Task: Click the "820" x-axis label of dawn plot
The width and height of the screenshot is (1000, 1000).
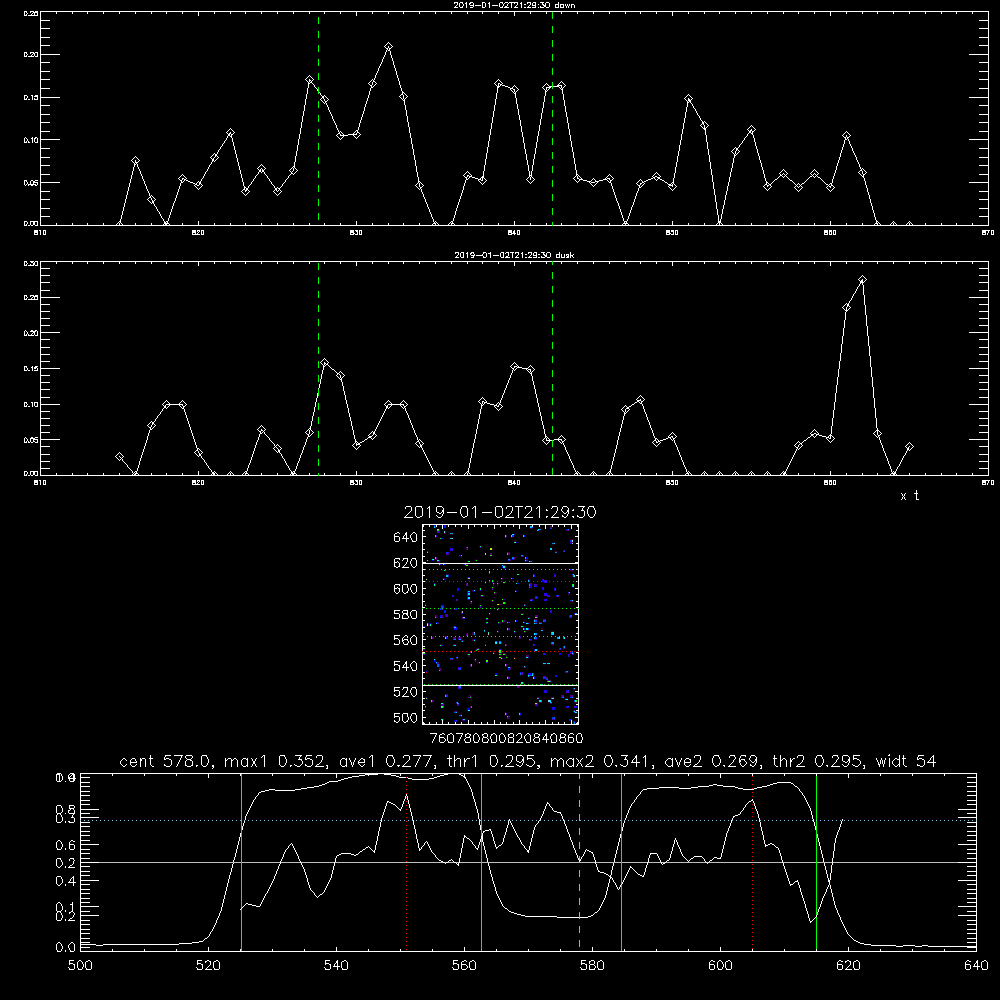Action: click(x=198, y=233)
